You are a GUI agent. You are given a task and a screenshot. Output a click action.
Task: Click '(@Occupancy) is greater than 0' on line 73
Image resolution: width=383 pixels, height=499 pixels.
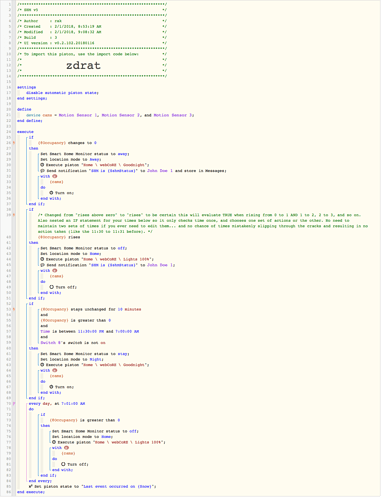[x=85, y=420]
